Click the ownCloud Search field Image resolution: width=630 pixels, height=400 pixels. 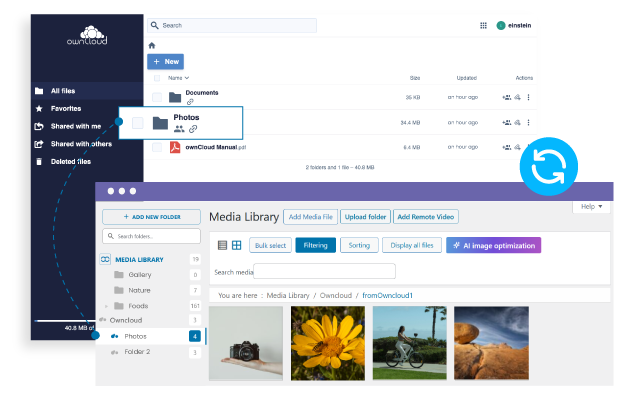coord(232,25)
